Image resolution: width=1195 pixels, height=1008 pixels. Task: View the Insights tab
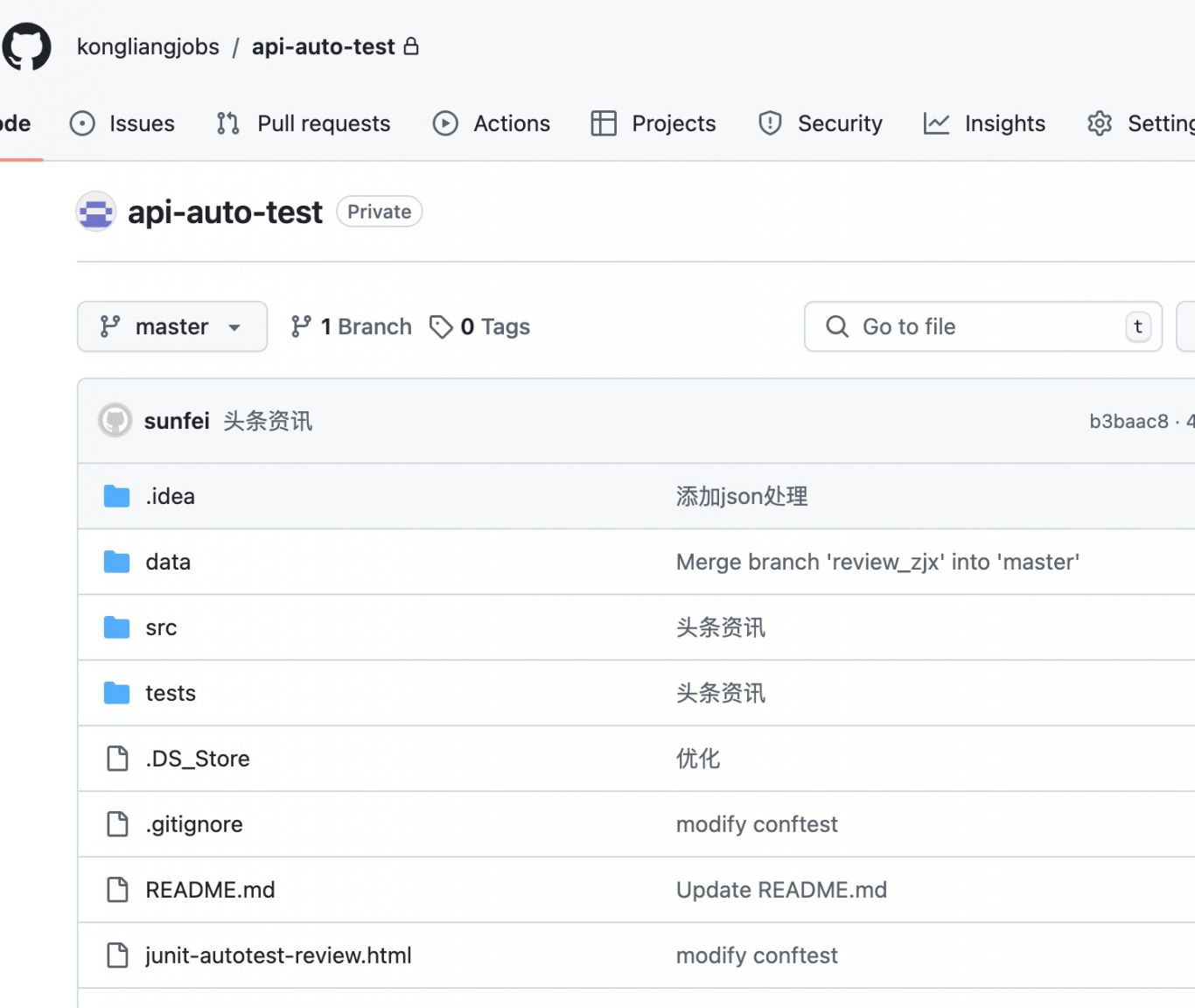pos(984,123)
